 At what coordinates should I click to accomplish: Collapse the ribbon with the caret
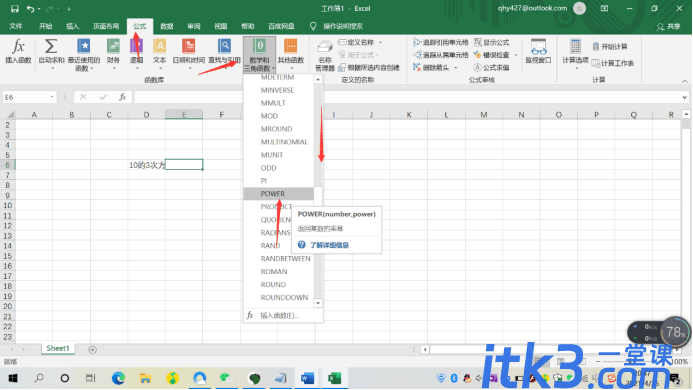point(685,81)
